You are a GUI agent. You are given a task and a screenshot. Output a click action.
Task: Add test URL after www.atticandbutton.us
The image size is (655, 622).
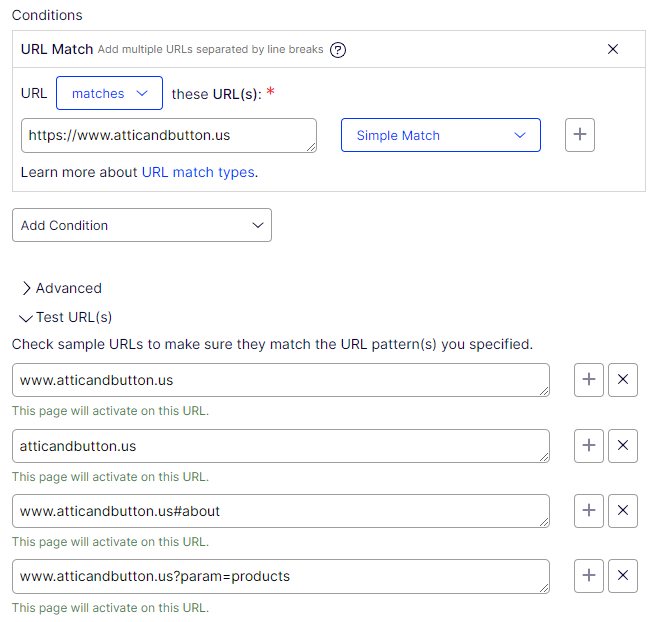589,380
